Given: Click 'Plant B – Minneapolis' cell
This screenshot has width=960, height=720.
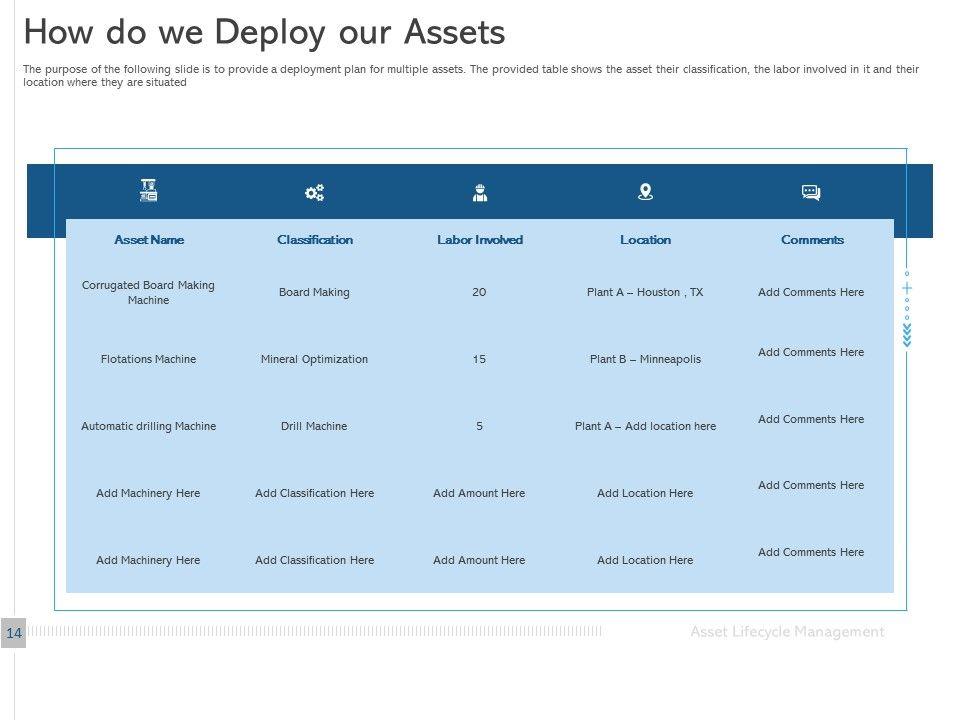Looking at the screenshot, I should [x=645, y=359].
